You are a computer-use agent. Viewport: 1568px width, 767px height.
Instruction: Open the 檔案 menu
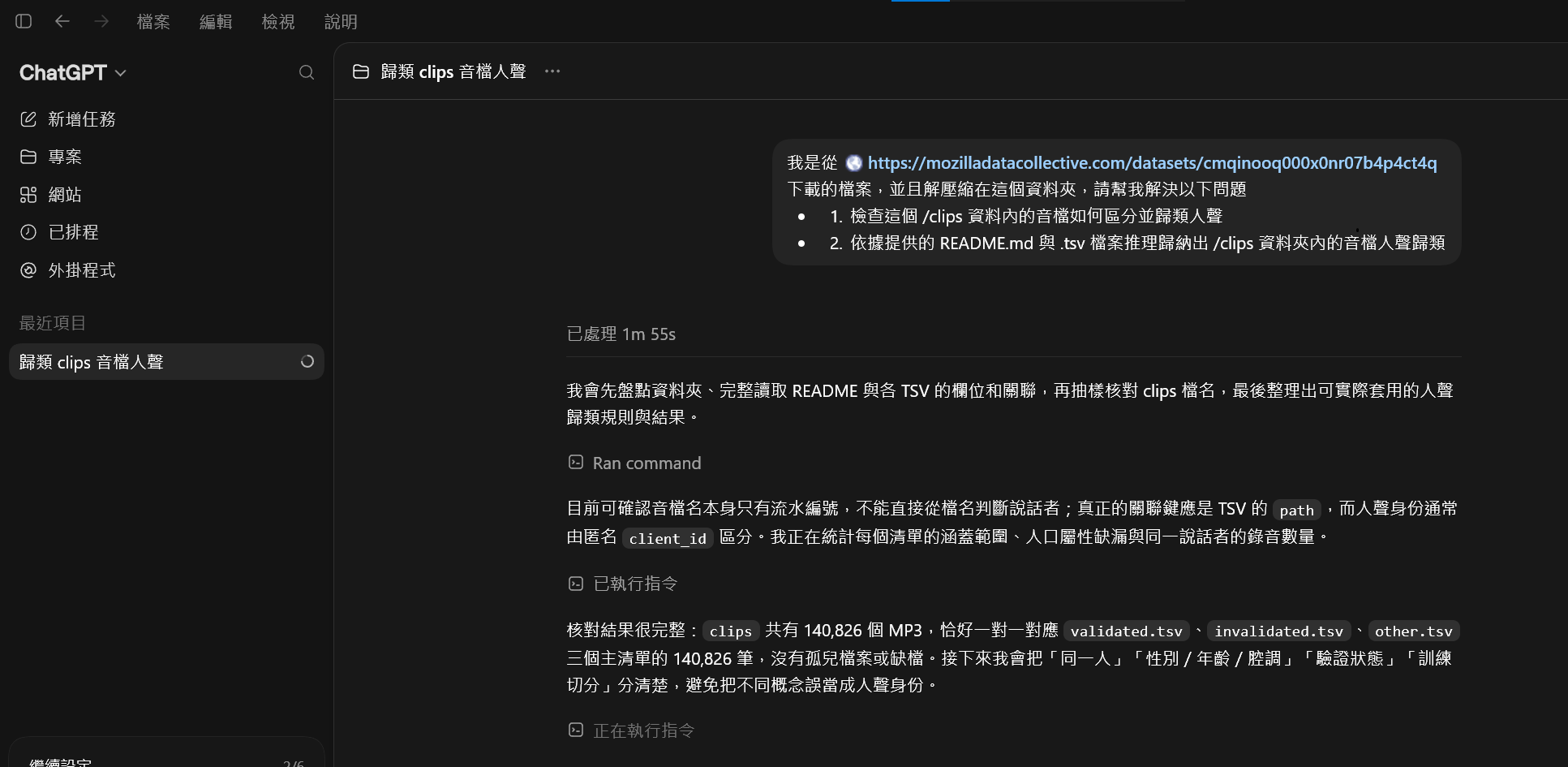tap(153, 22)
